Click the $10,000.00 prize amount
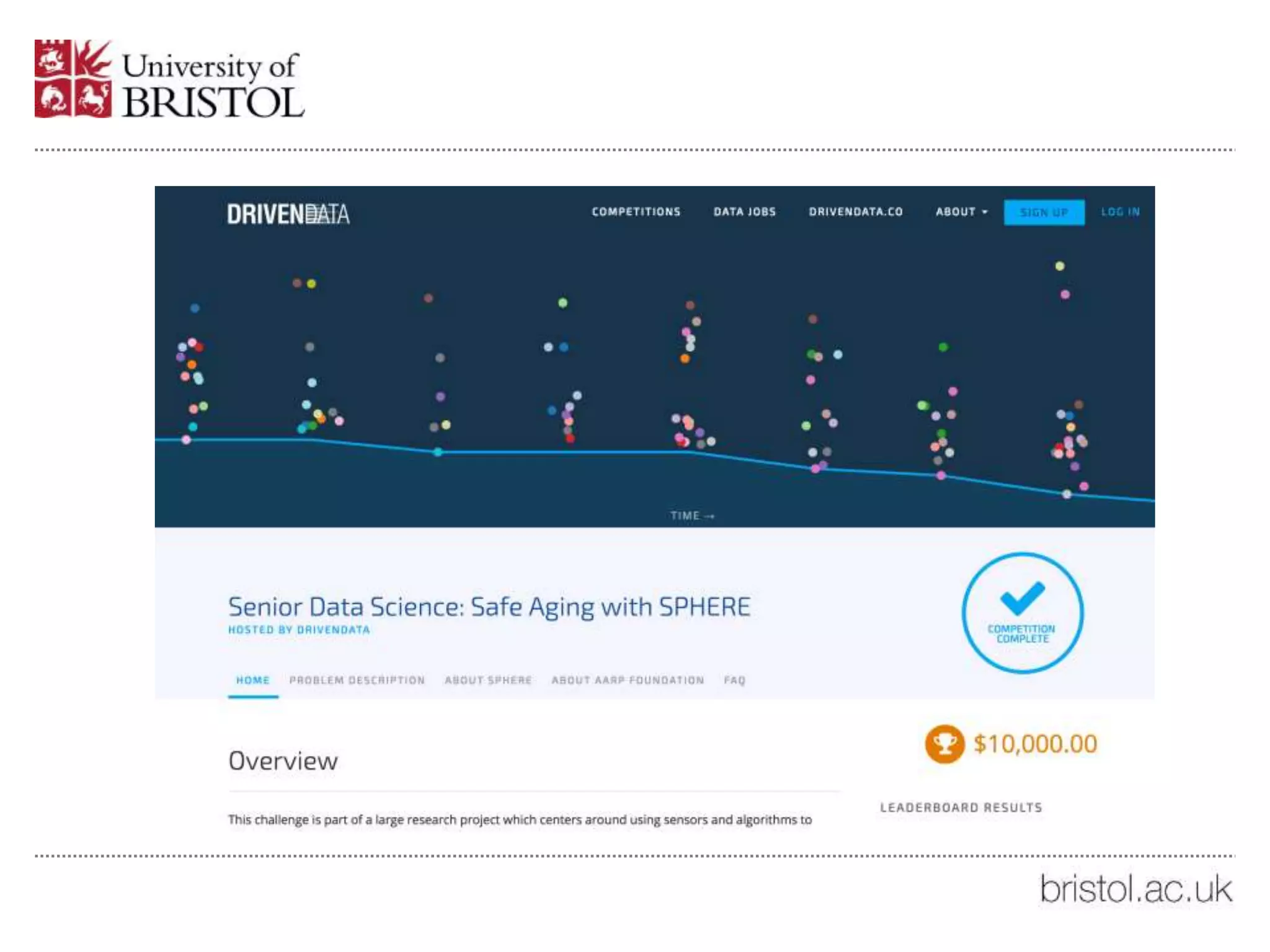 [x=1036, y=744]
